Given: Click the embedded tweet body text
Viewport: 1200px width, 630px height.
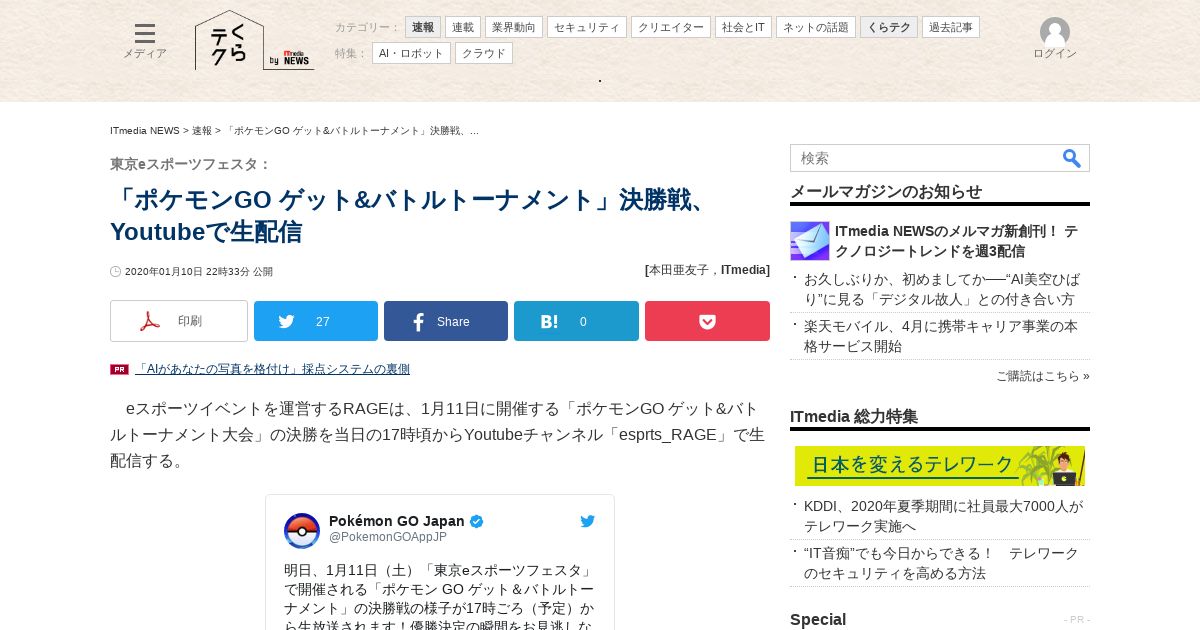Looking at the screenshot, I should coord(439,598).
